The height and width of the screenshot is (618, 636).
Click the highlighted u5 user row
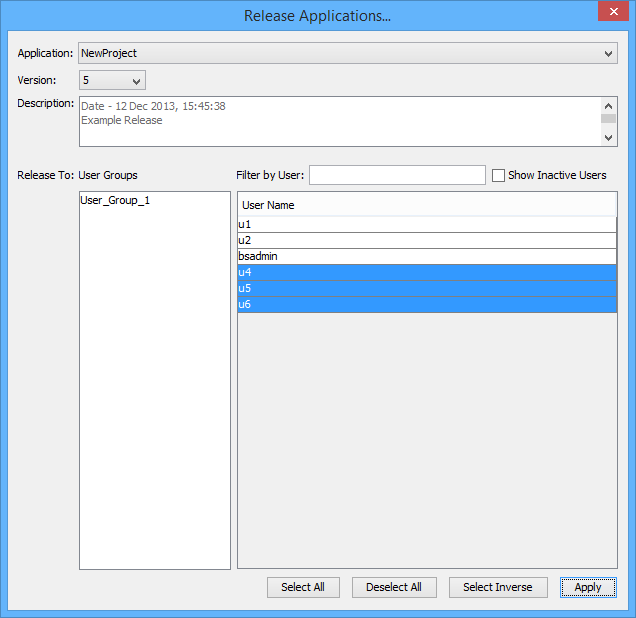tap(427, 289)
